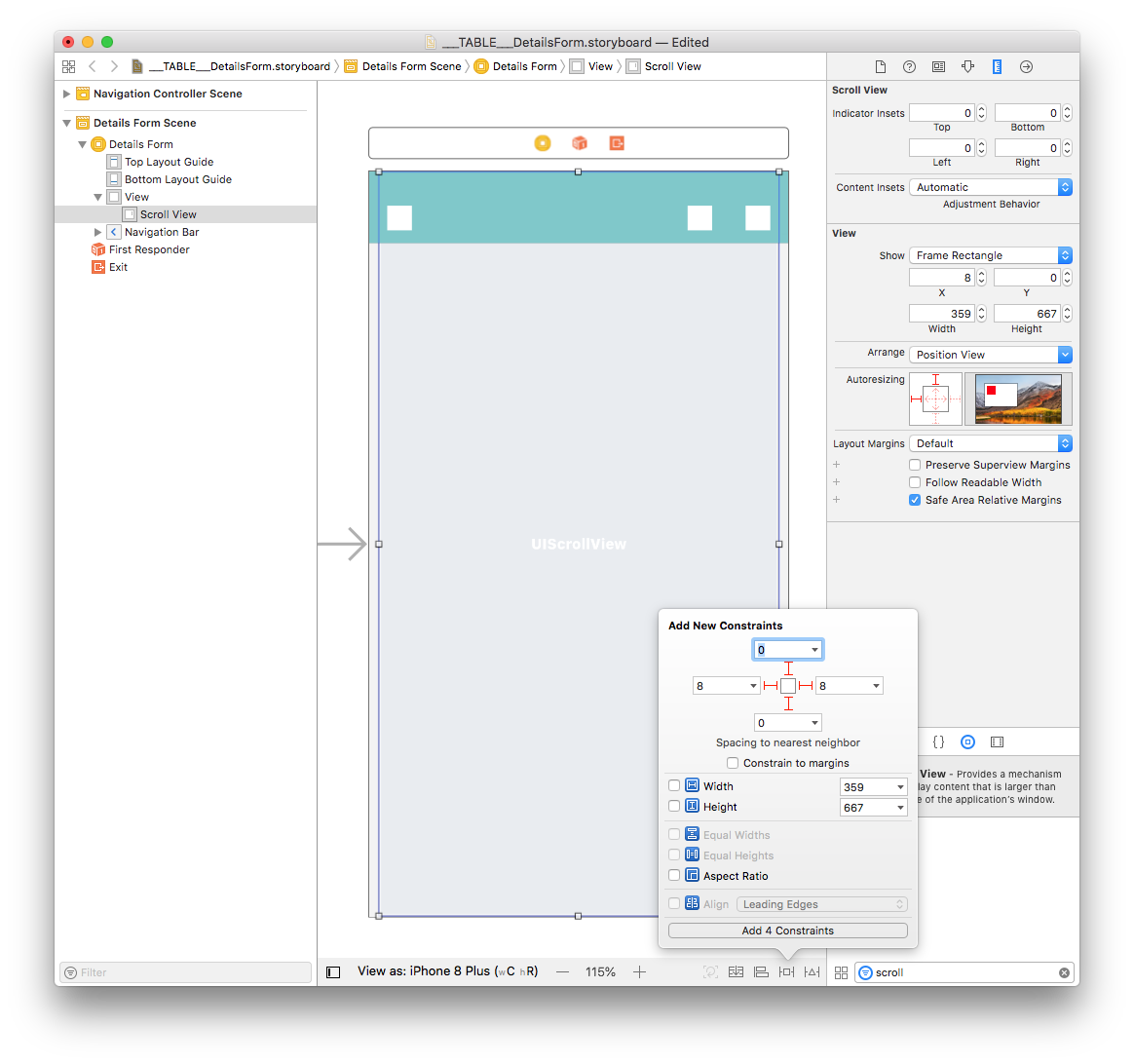Open the Resolve Auto Layout Issues icon
1134x1064 pixels.
tap(813, 972)
